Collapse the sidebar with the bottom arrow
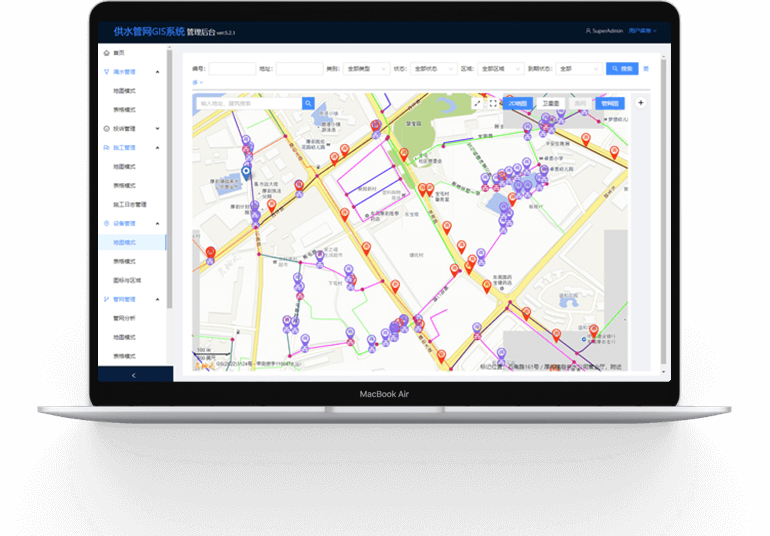The image size is (770, 536). (x=134, y=374)
